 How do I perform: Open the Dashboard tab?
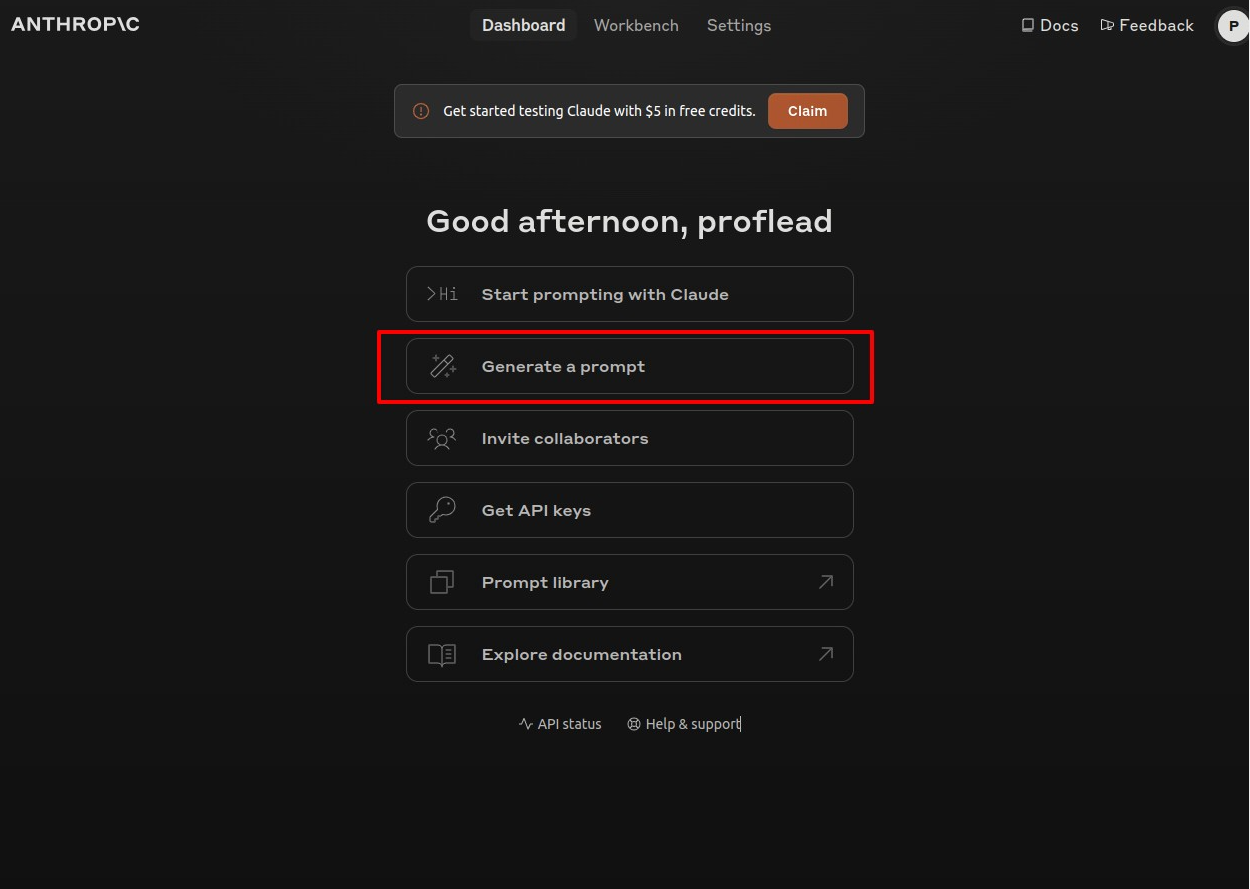[523, 25]
